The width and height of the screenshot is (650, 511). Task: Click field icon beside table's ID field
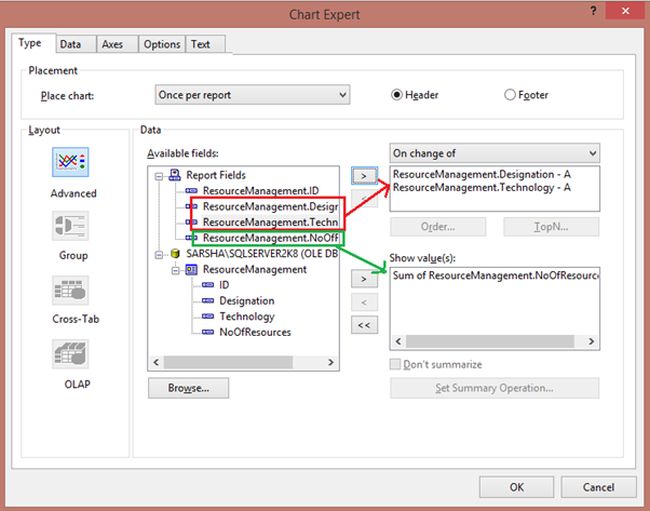(x=208, y=285)
